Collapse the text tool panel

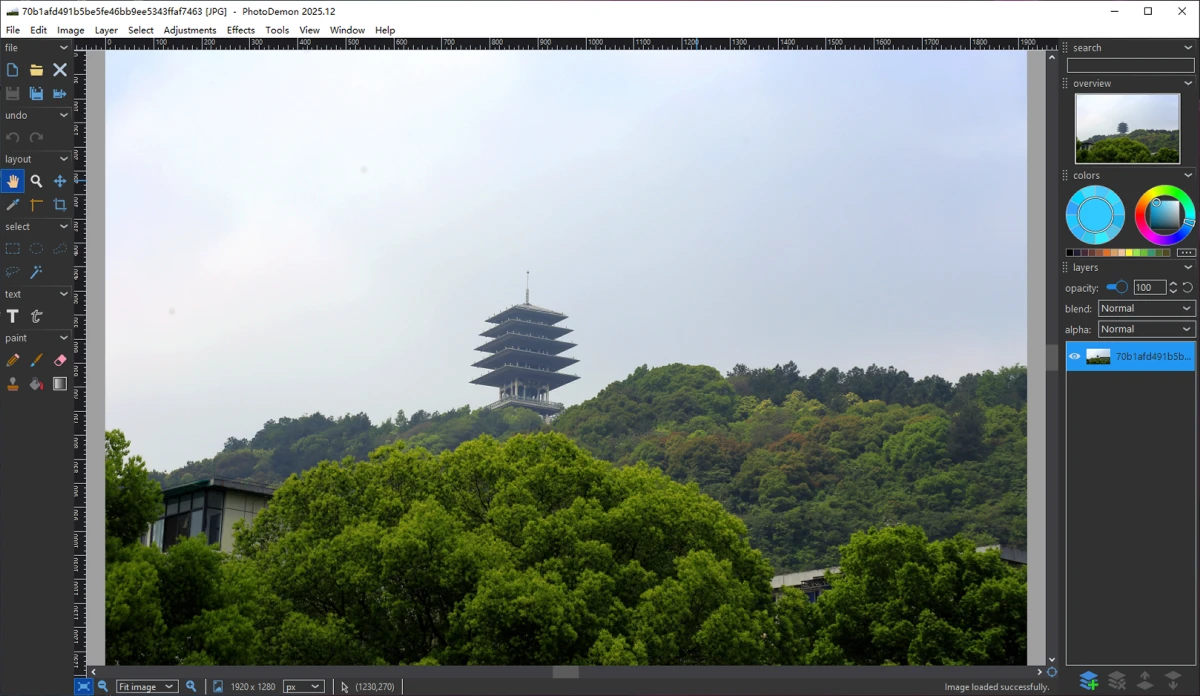[64, 294]
